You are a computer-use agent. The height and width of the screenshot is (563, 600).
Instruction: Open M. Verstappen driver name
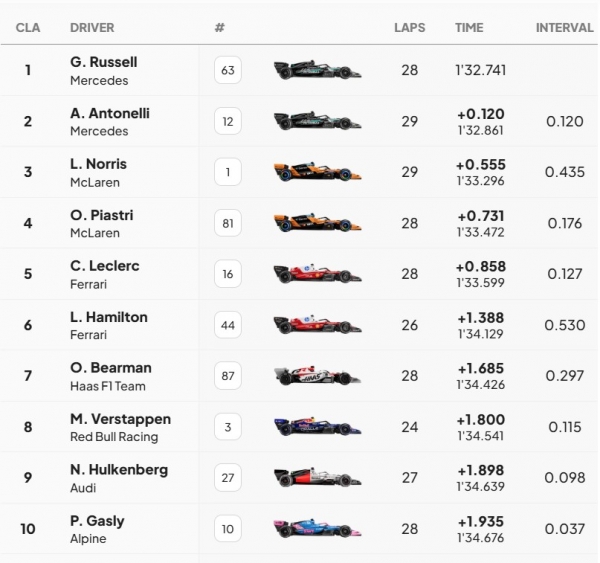(x=120, y=419)
